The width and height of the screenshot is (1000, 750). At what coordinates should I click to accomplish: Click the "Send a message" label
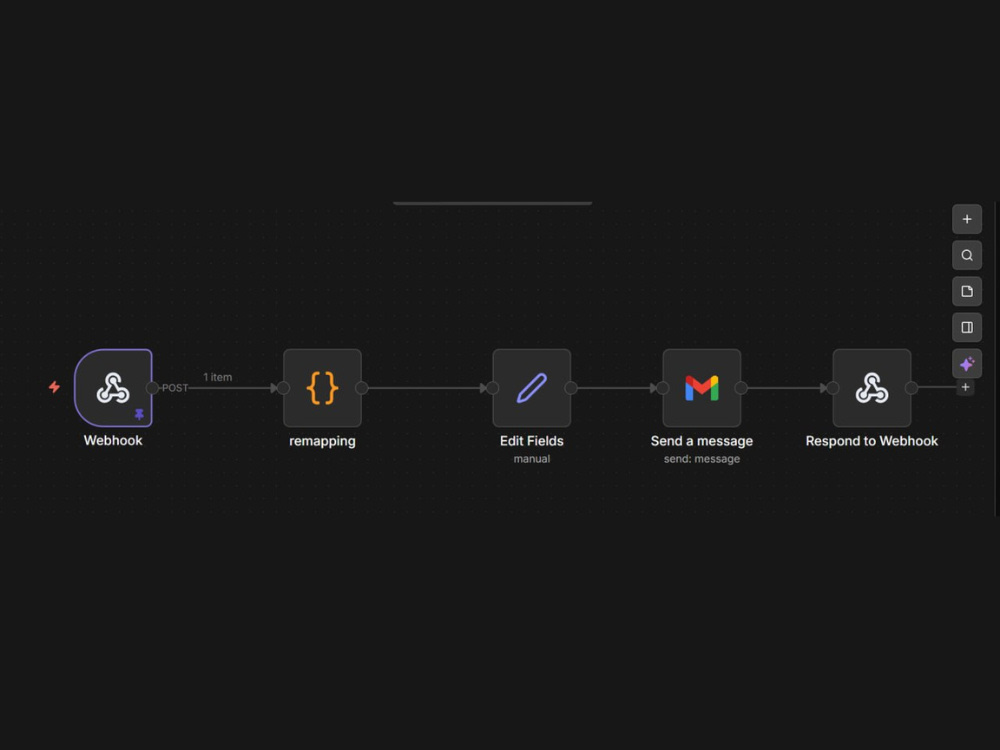tap(702, 441)
